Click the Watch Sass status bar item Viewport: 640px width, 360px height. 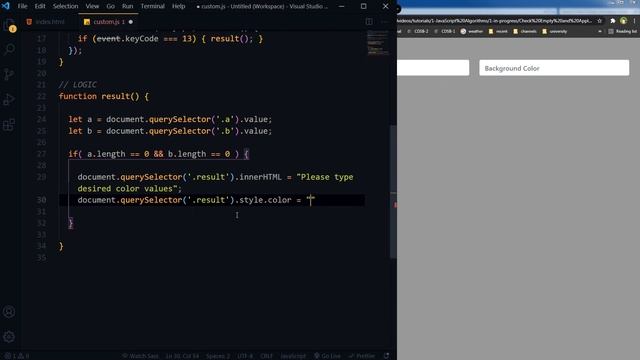pos(140,356)
